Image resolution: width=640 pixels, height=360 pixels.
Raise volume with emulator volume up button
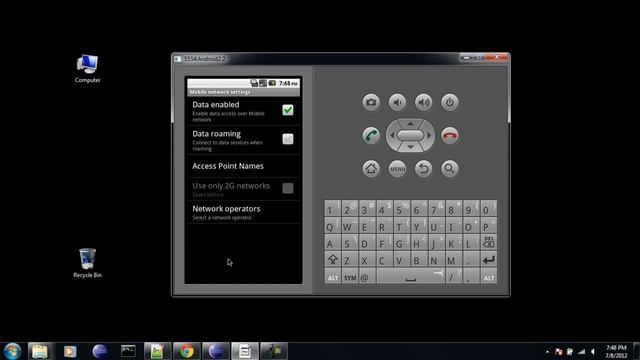(x=423, y=102)
